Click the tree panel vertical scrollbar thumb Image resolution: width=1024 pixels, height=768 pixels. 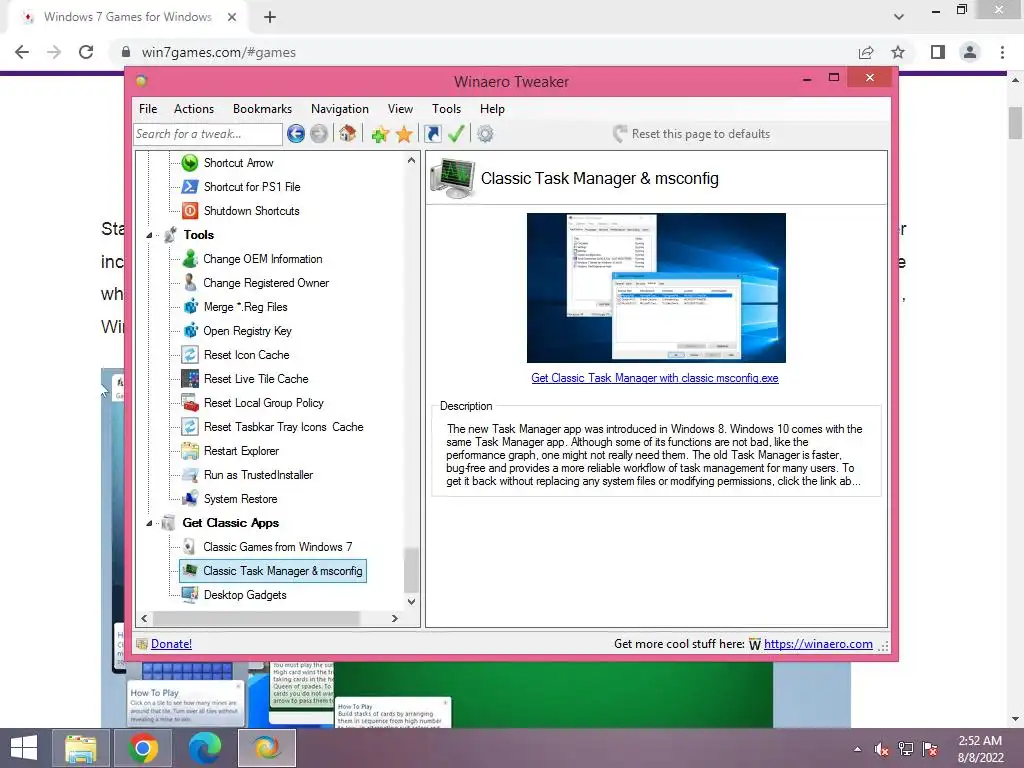click(411, 569)
